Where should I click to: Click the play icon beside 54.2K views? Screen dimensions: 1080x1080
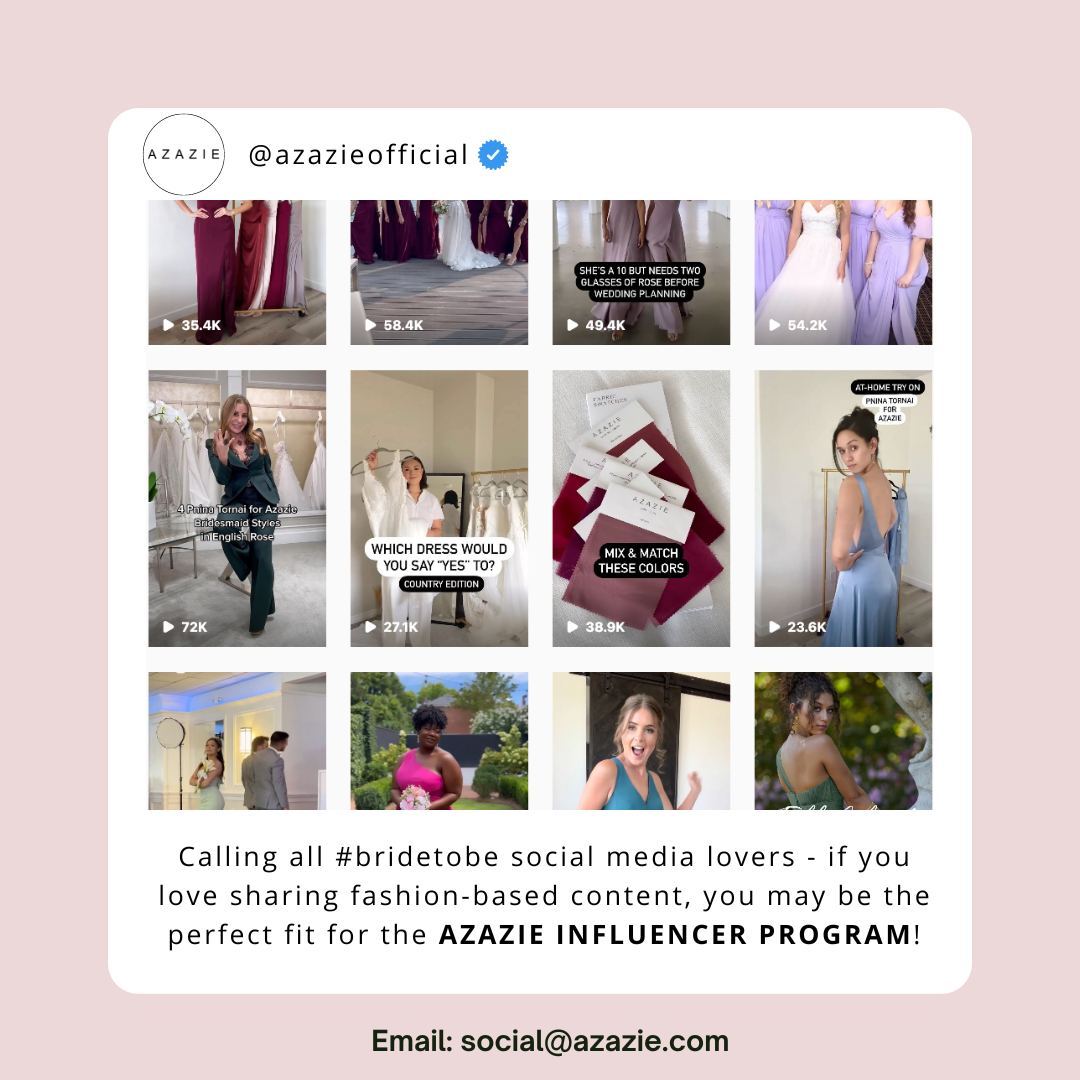(775, 325)
